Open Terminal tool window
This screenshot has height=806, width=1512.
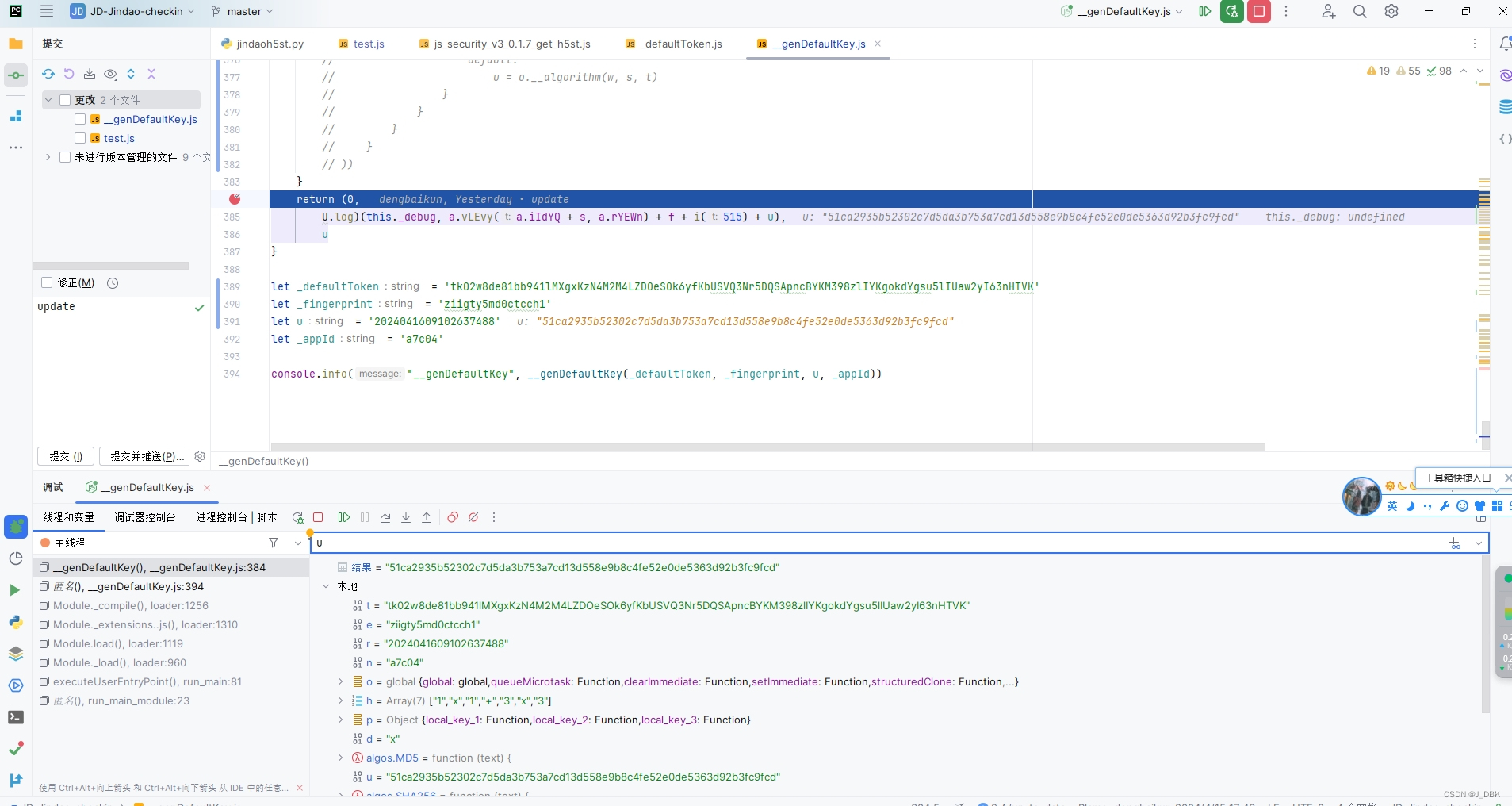[x=16, y=717]
